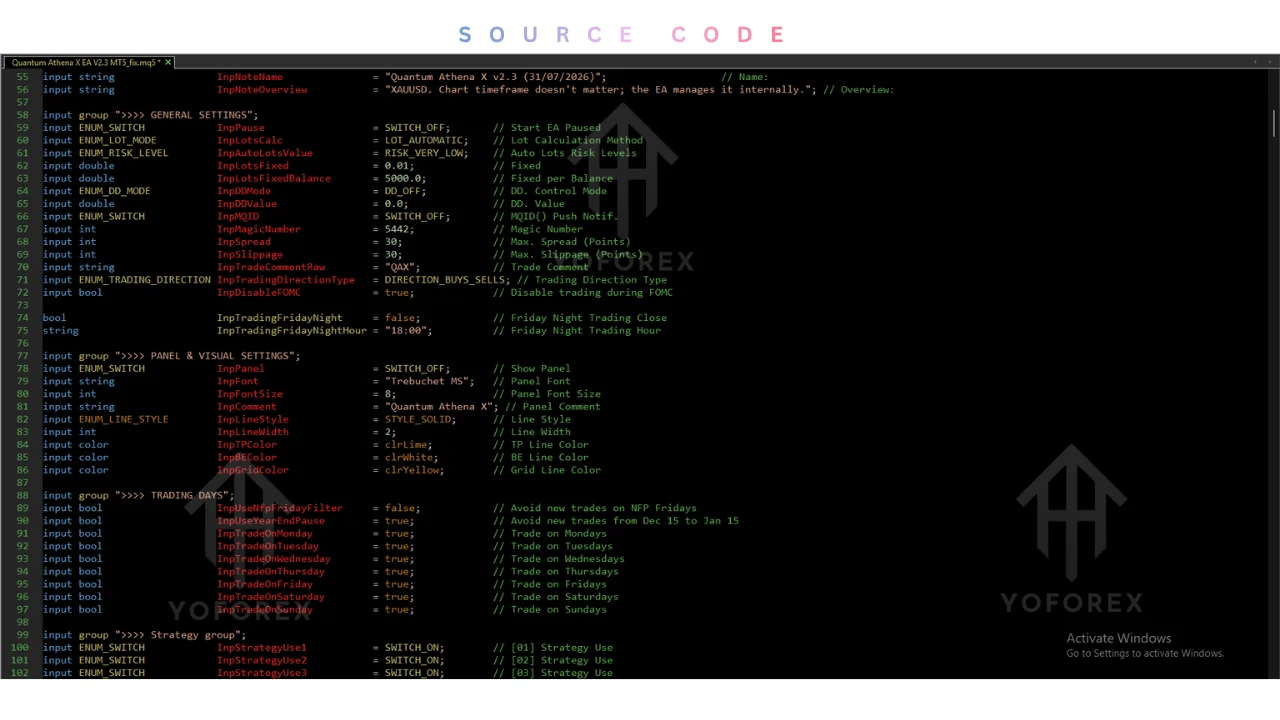The height and width of the screenshot is (720, 1280).
Task: Click the InpNoteOverview variable name
Action: (x=262, y=90)
